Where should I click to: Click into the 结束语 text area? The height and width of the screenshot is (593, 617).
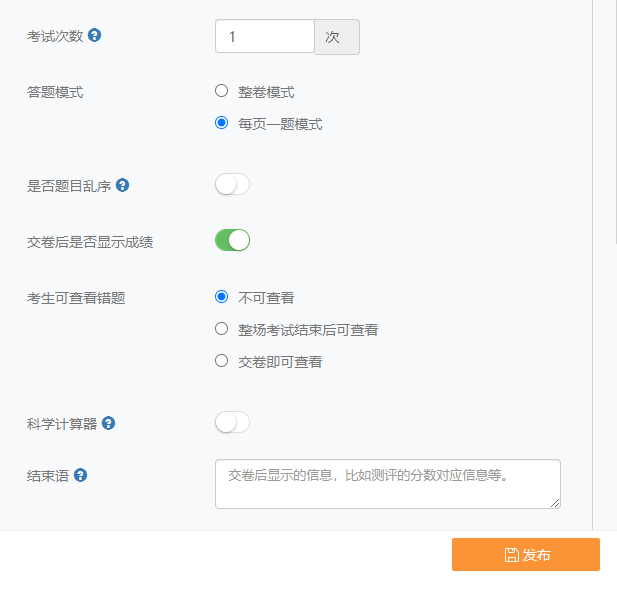coord(388,484)
